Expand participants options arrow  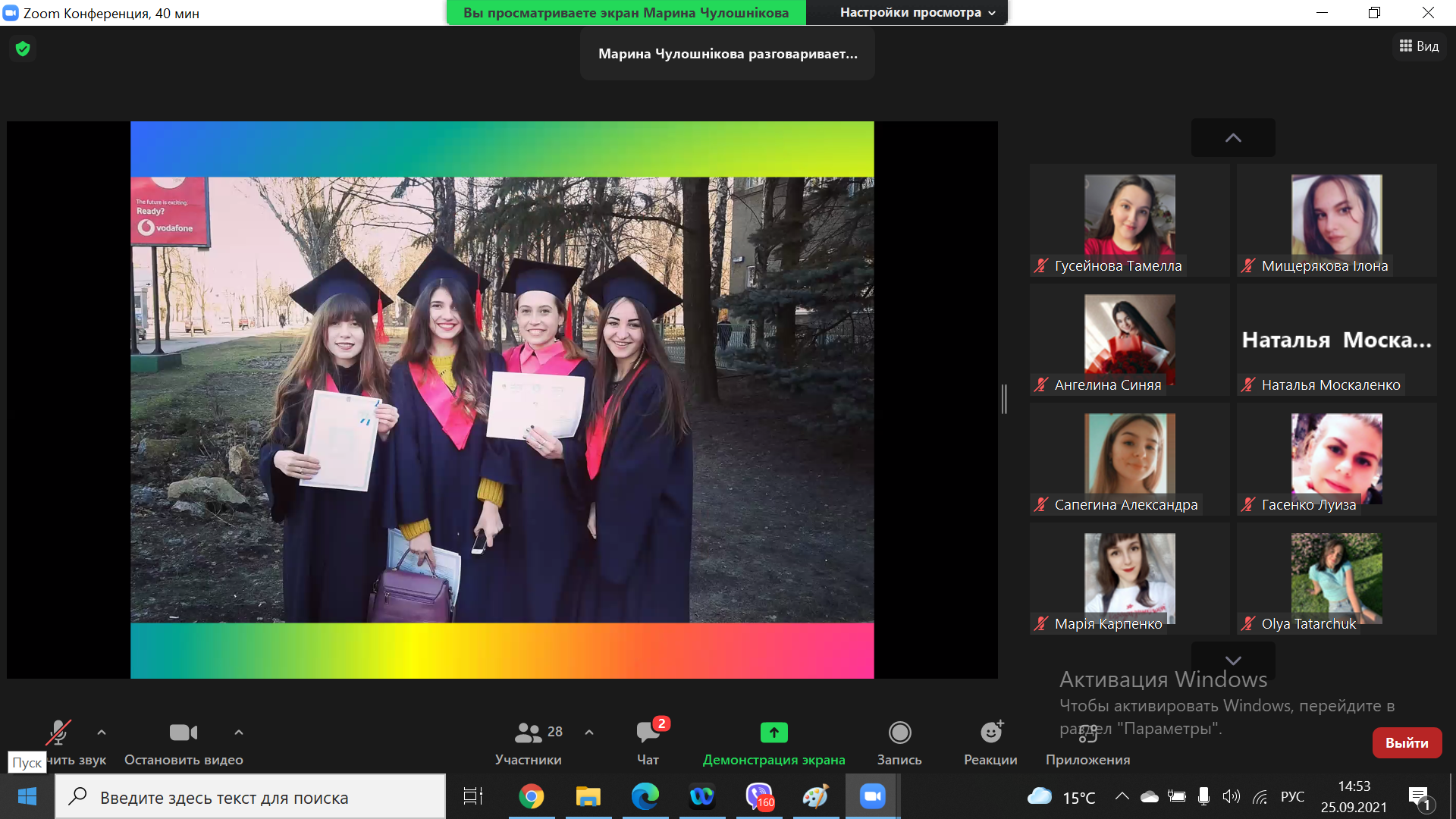589,733
